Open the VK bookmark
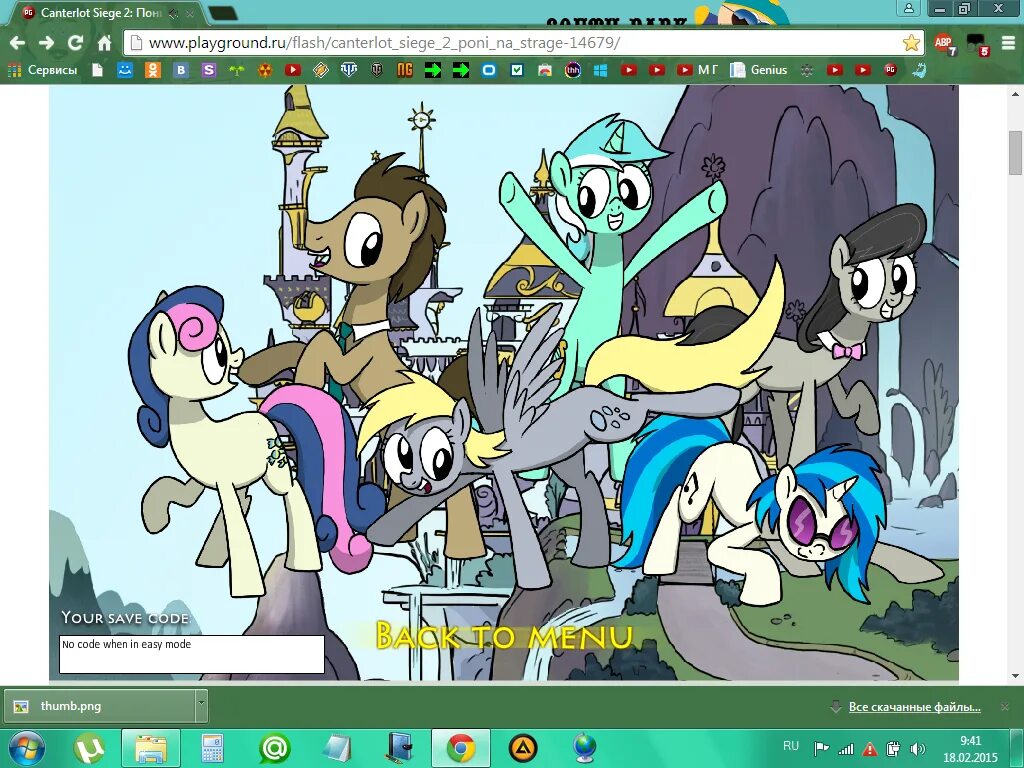 click(181, 70)
